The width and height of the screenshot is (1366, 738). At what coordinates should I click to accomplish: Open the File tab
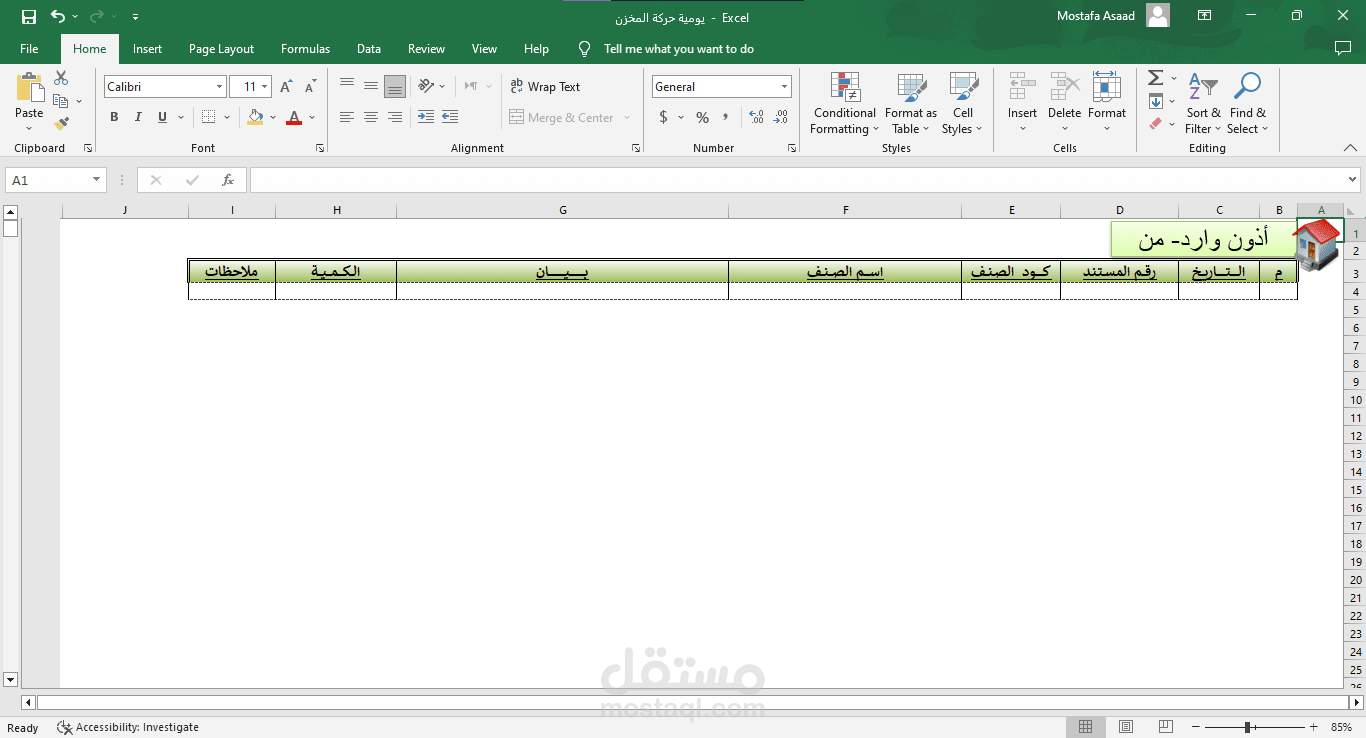29,49
